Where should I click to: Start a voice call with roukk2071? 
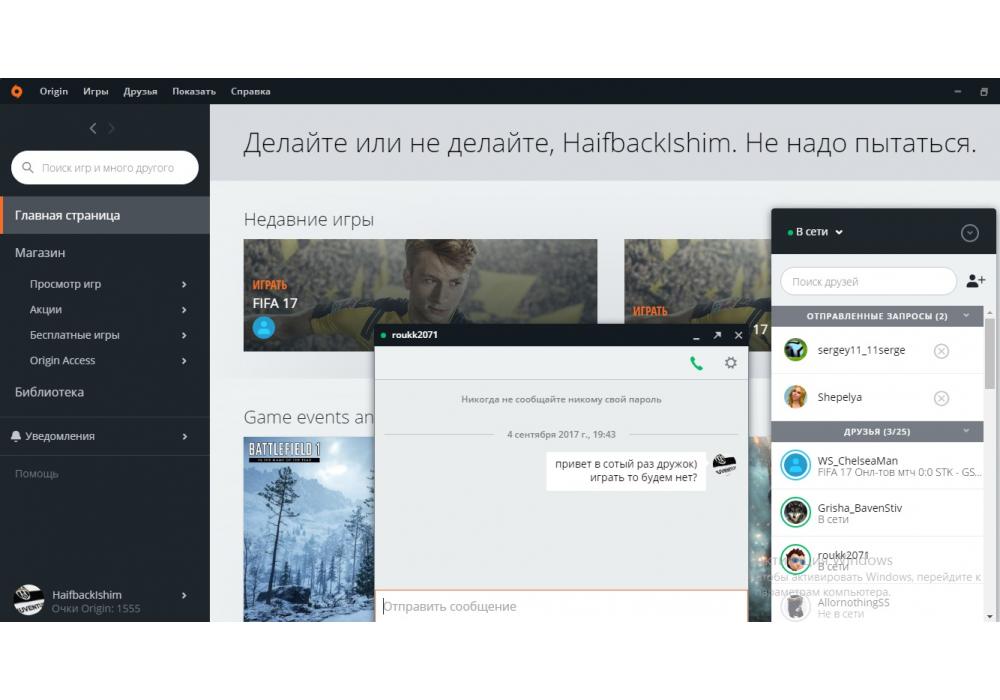coord(696,363)
